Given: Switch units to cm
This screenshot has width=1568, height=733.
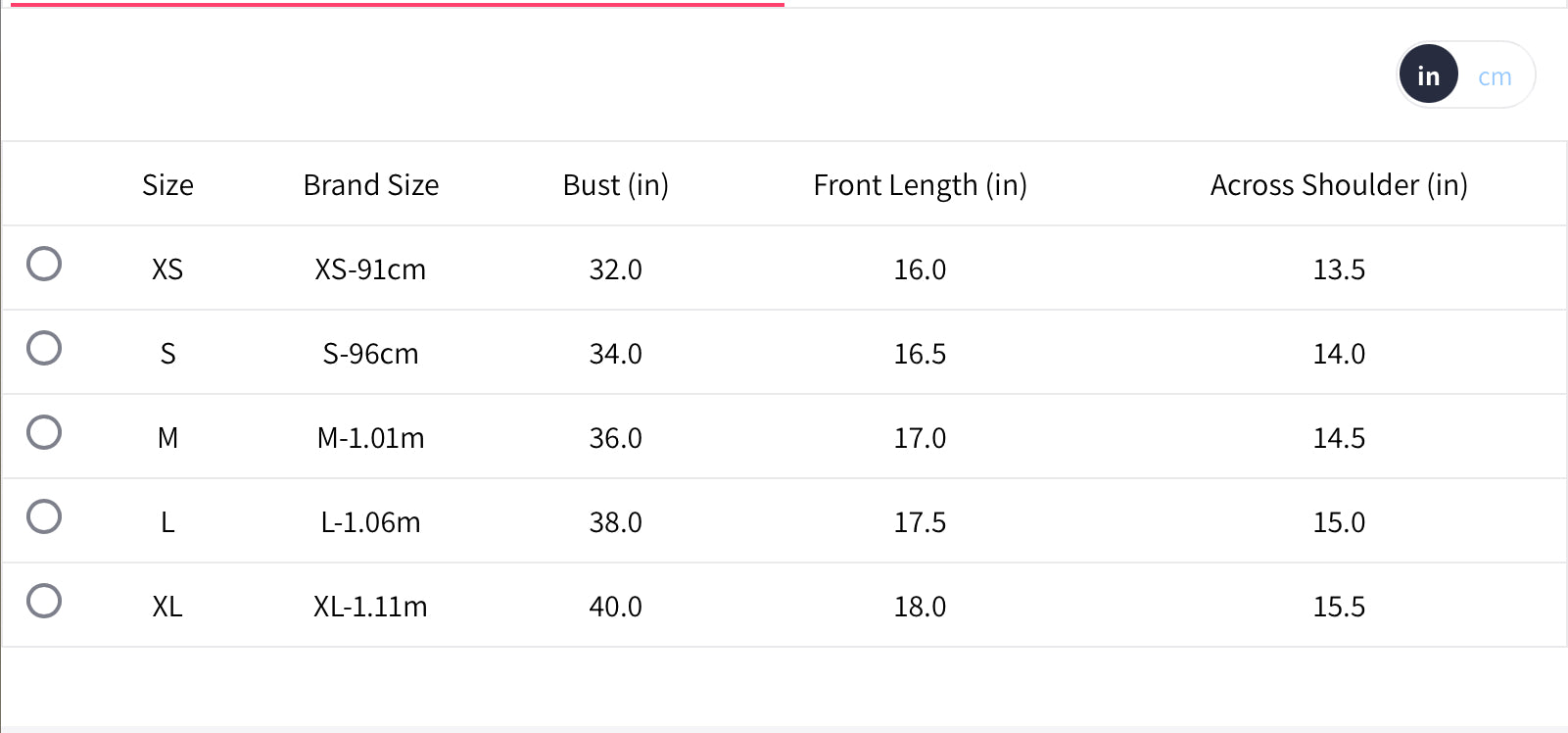Looking at the screenshot, I should click(x=1495, y=76).
